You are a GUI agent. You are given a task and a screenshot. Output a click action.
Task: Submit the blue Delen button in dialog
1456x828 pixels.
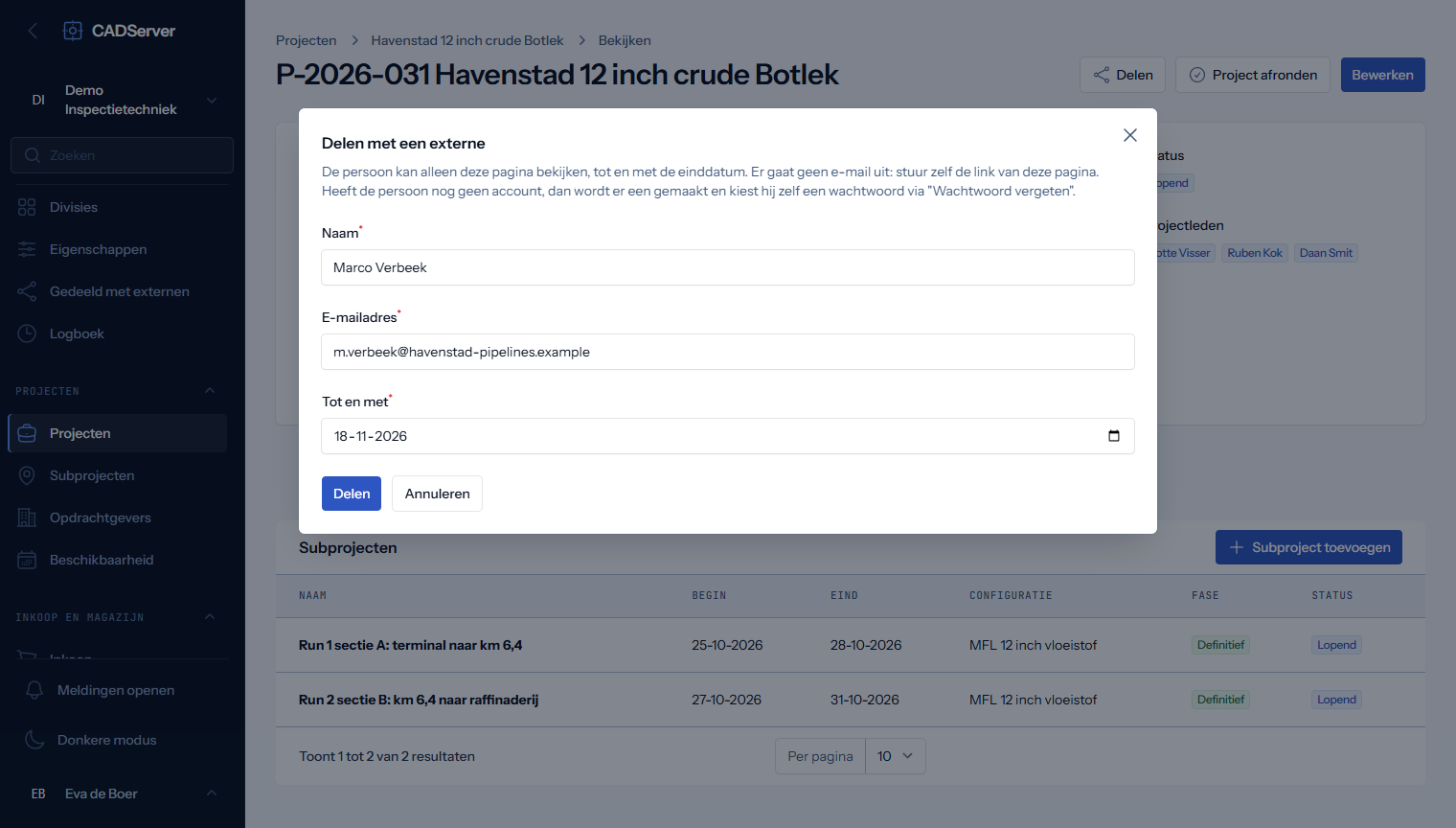coord(352,494)
